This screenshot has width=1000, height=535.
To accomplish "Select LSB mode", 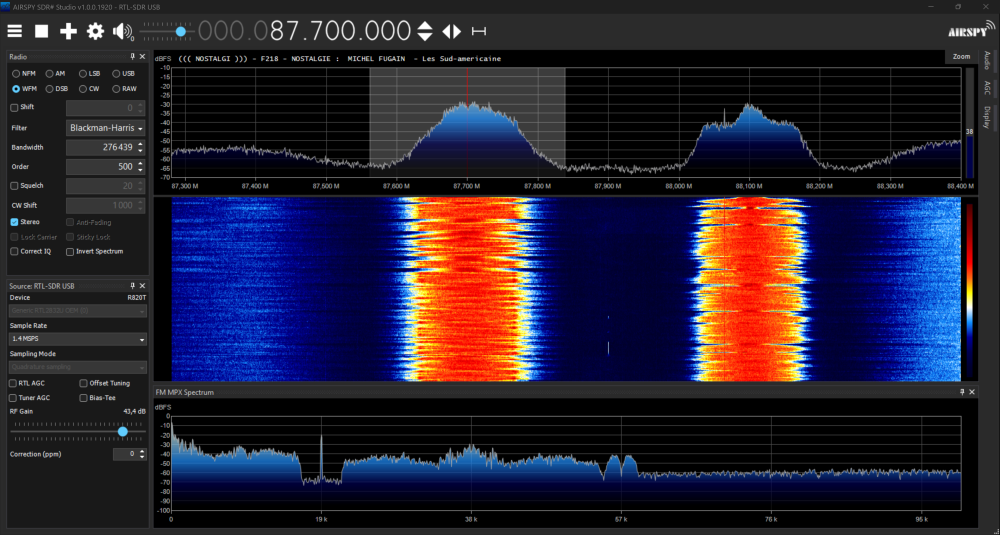I will [89, 74].
